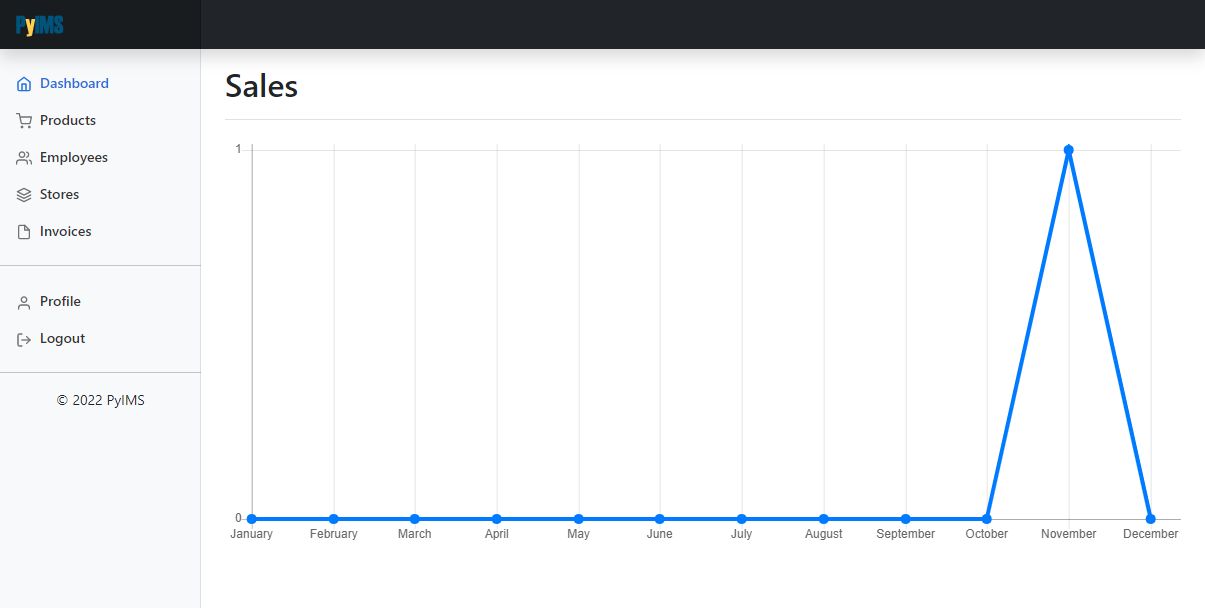Click the November peak data point
The height and width of the screenshot is (608, 1205).
click(1069, 150)
